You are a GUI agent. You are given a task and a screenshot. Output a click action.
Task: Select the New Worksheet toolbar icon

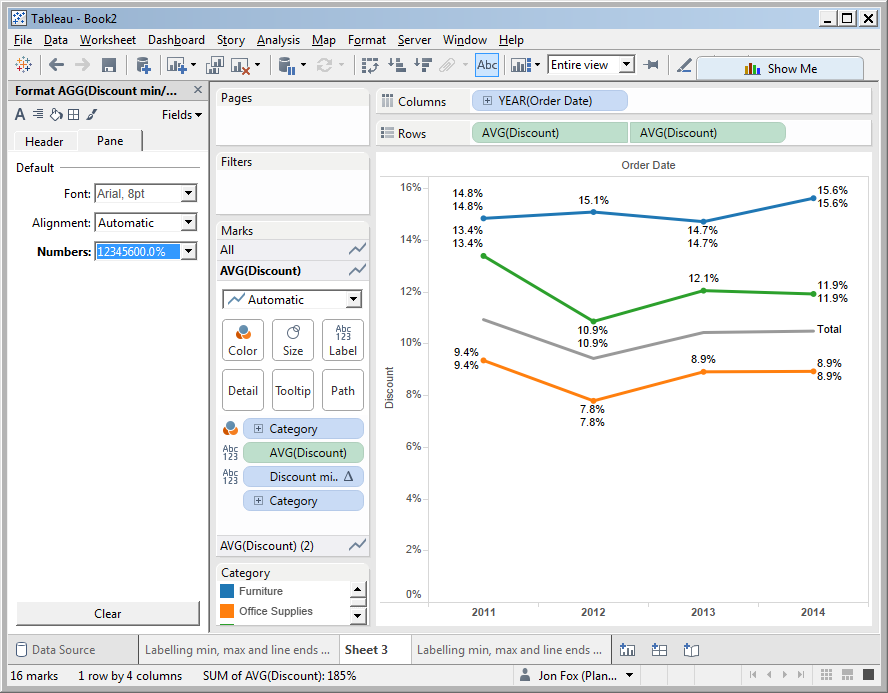[x=176, y=64]
